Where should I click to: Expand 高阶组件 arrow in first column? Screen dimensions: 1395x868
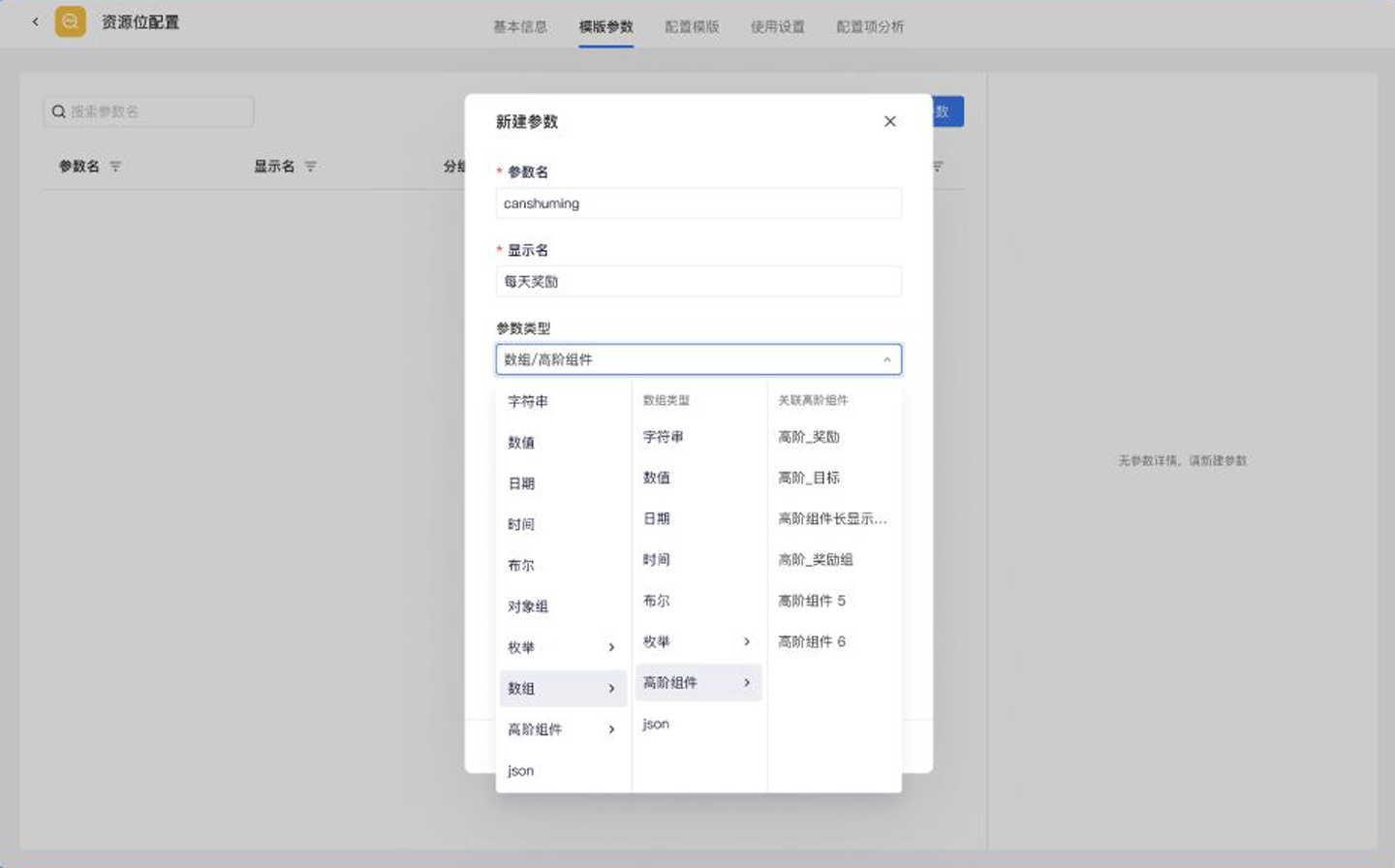coord(611,729)
